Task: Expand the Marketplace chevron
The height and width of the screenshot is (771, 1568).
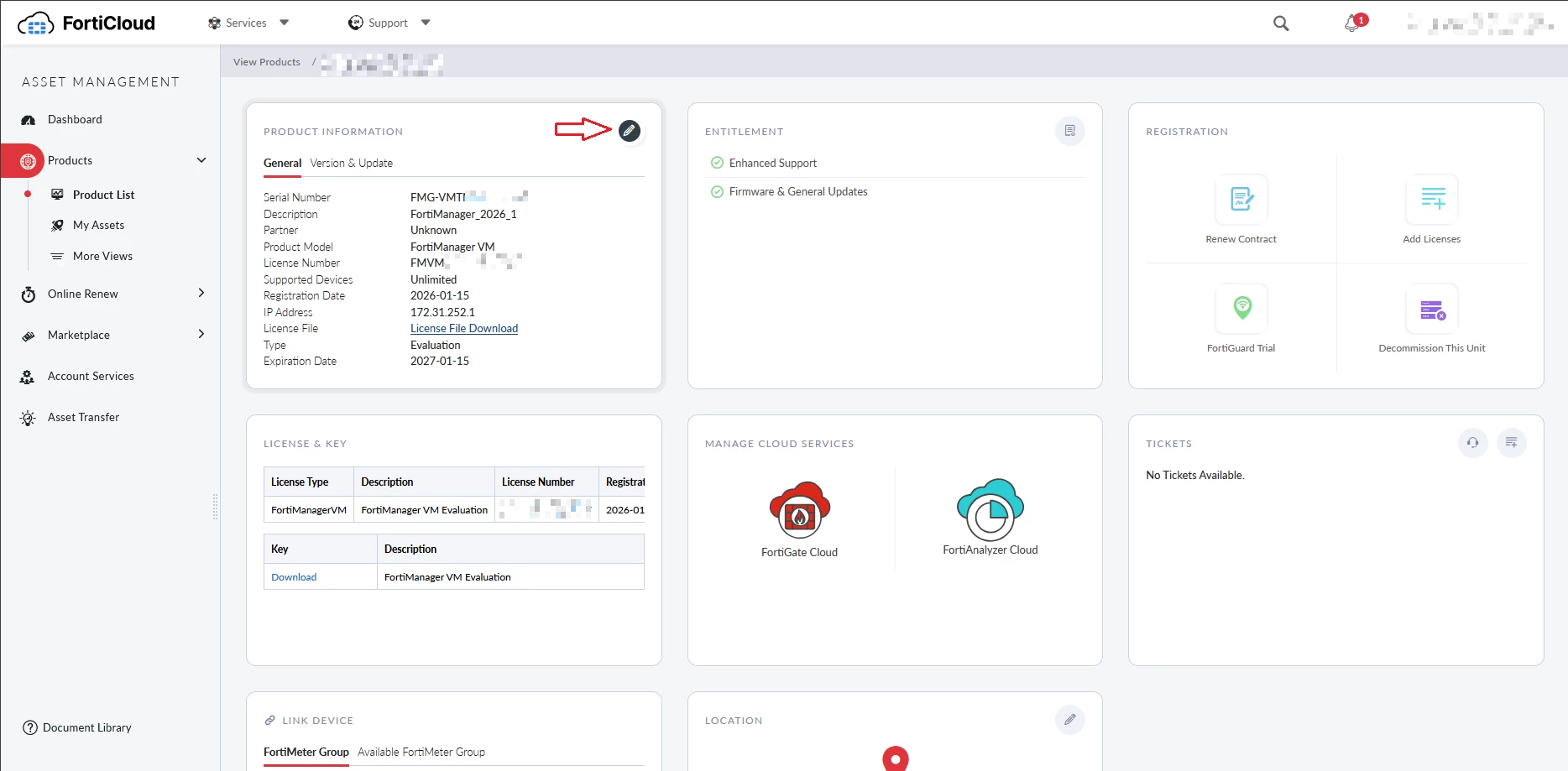Action: coord(201,334)
